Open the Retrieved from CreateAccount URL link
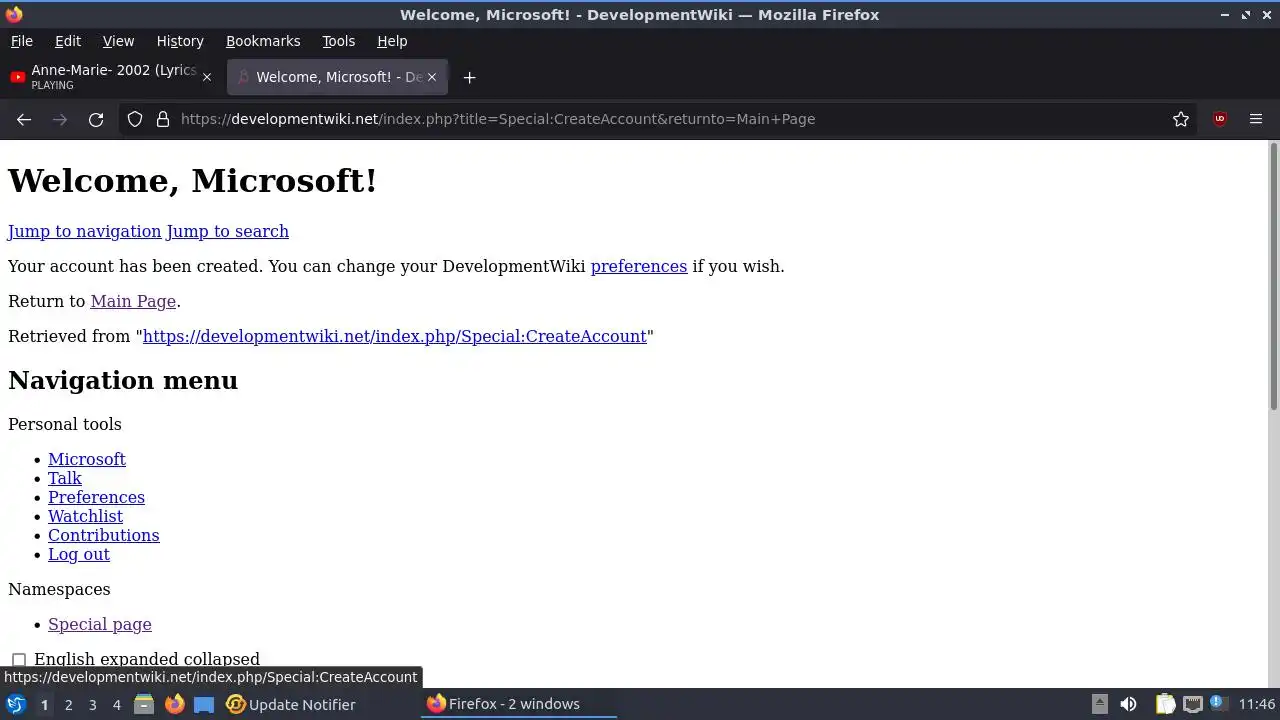 coord(395,336)
